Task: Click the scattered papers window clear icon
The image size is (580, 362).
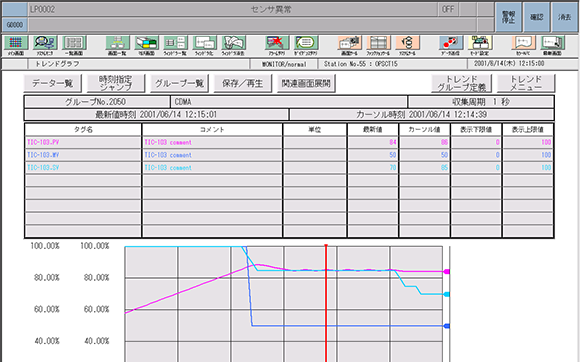Action: [x=233, y=43]
